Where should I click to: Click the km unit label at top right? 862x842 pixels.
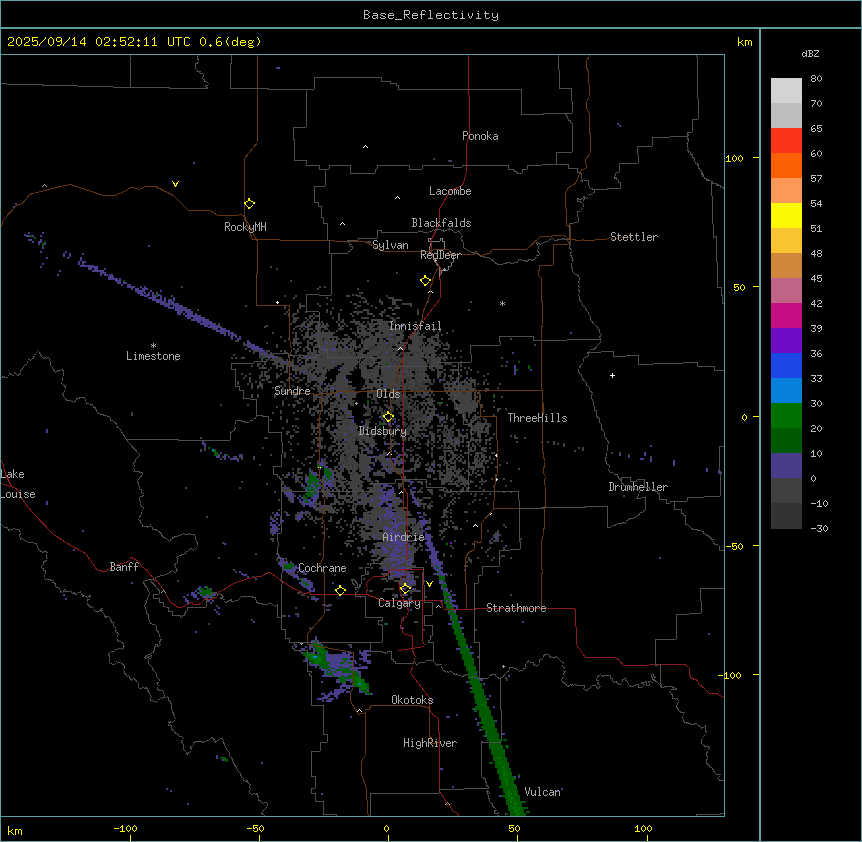pyautogui.click(x=744, y=42)
